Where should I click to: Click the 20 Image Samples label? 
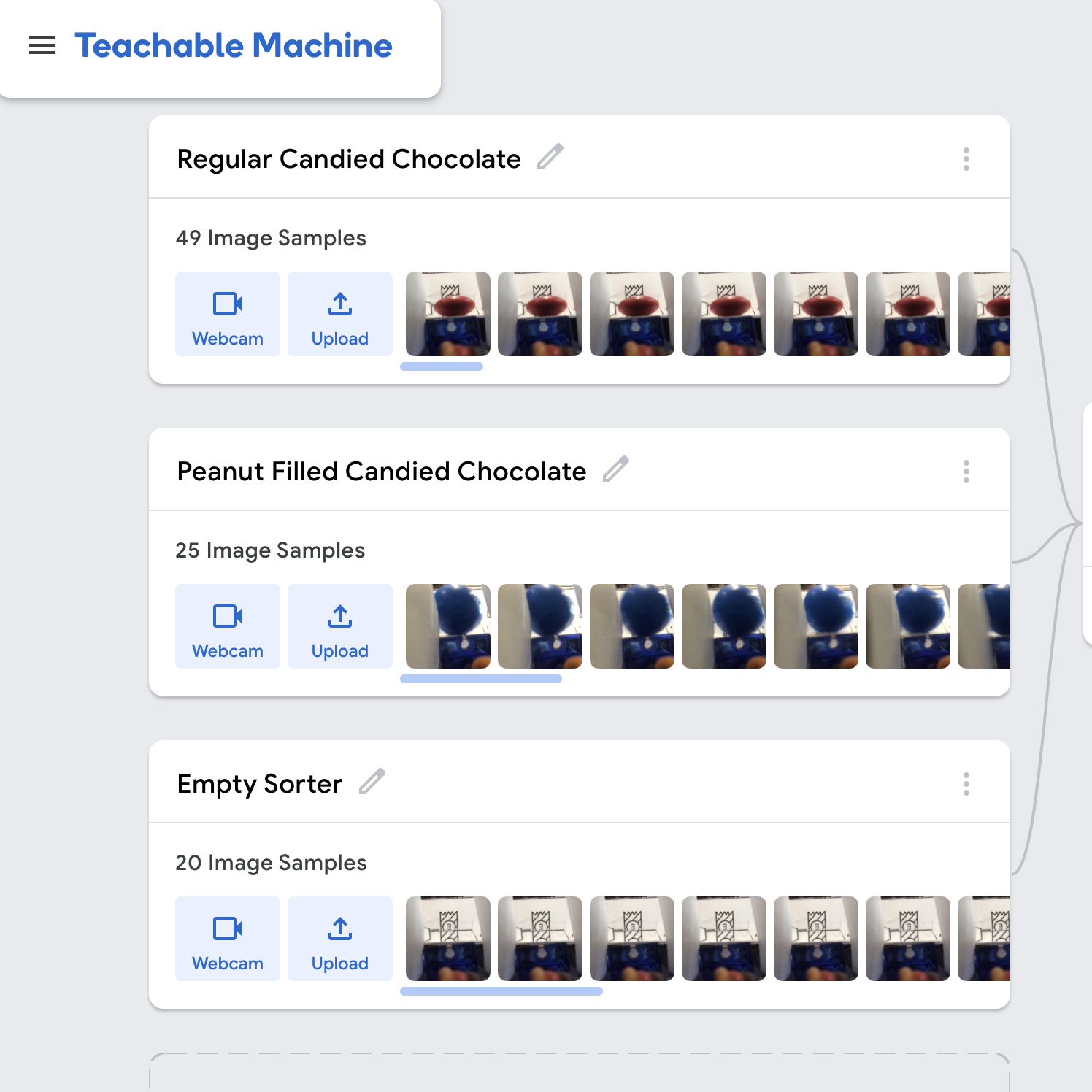click(x=271, y=863)
